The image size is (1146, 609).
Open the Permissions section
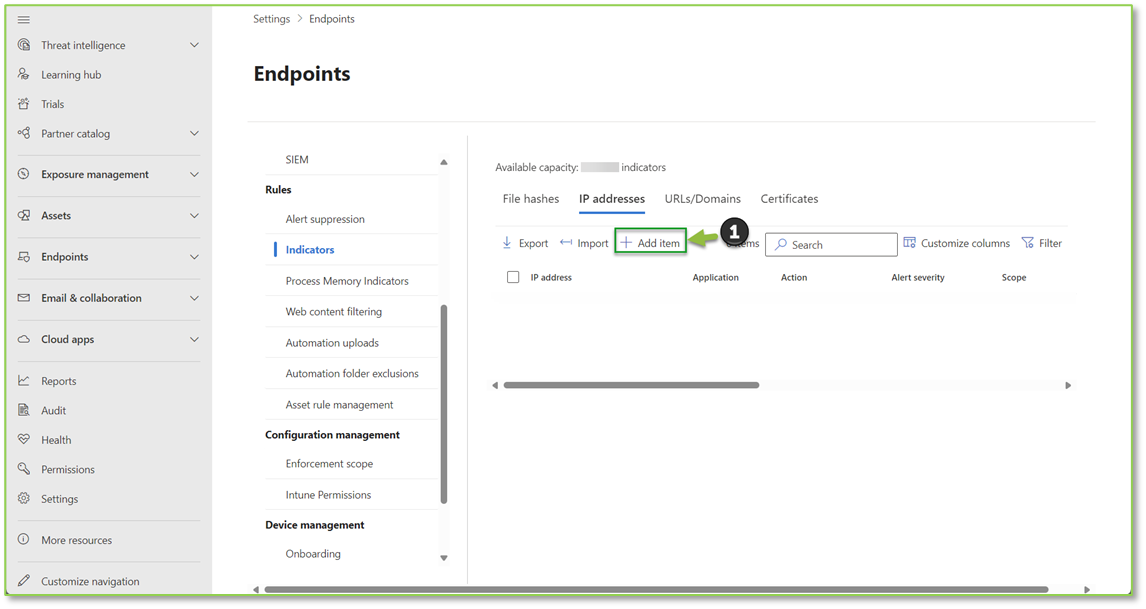pos(67,469)
